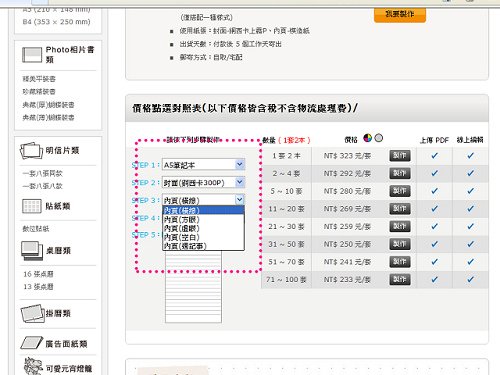Screen dimensions: 500x375
Task: Choose the 內頁(空白) option in the list
Action: click(203, 237)
